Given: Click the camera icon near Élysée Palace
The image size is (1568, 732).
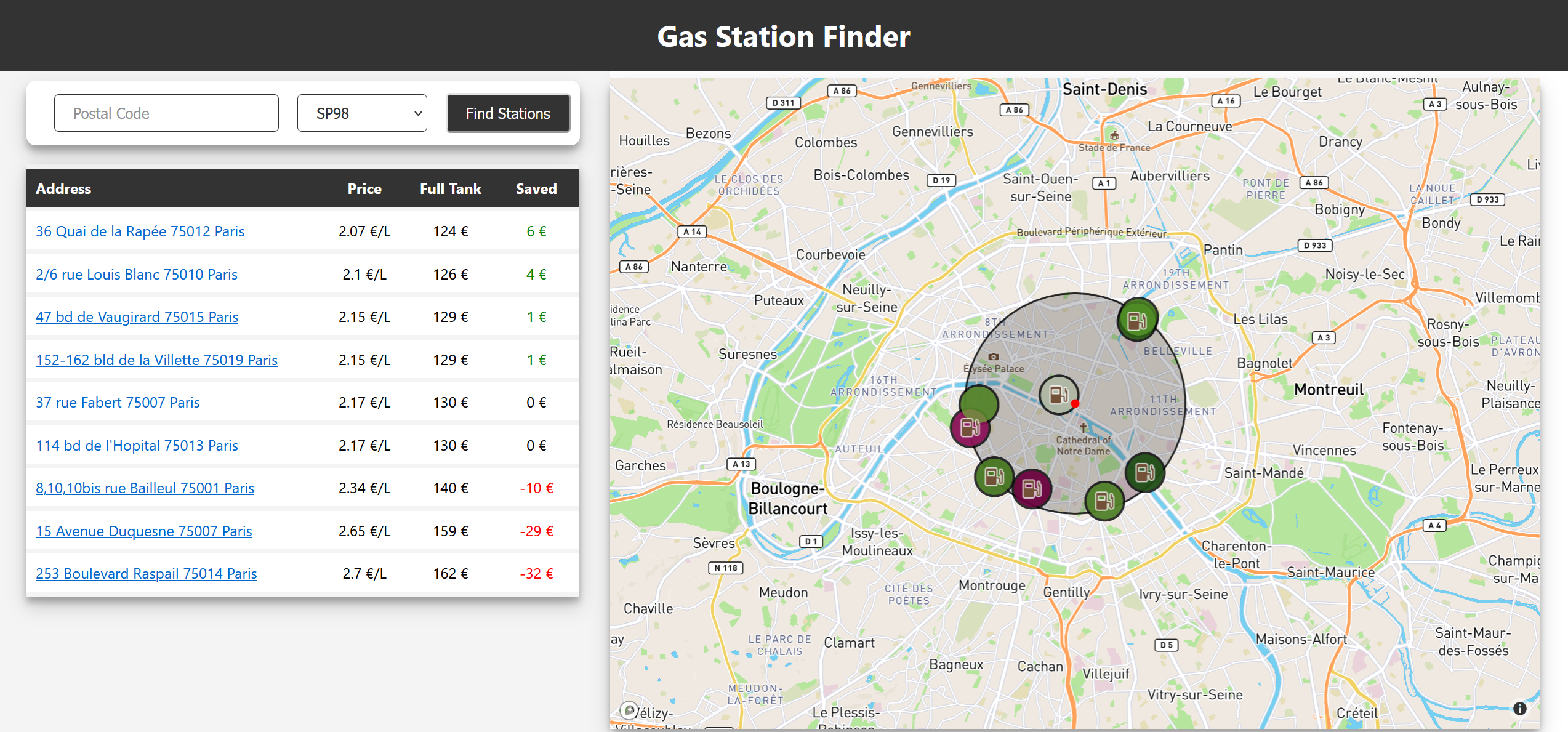Looking at the screenshot, I should [x=994, y=356].
